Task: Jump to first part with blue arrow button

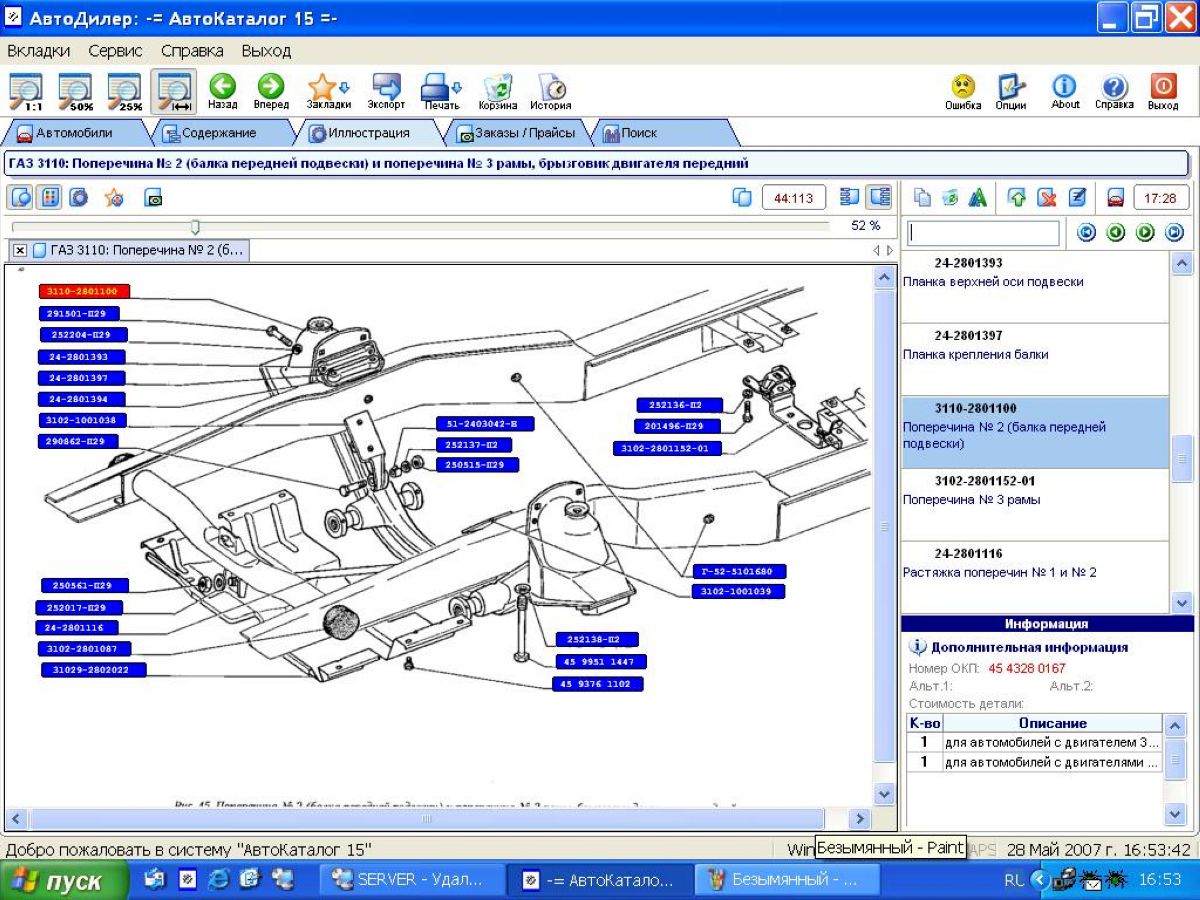Action: point(1086,233)
